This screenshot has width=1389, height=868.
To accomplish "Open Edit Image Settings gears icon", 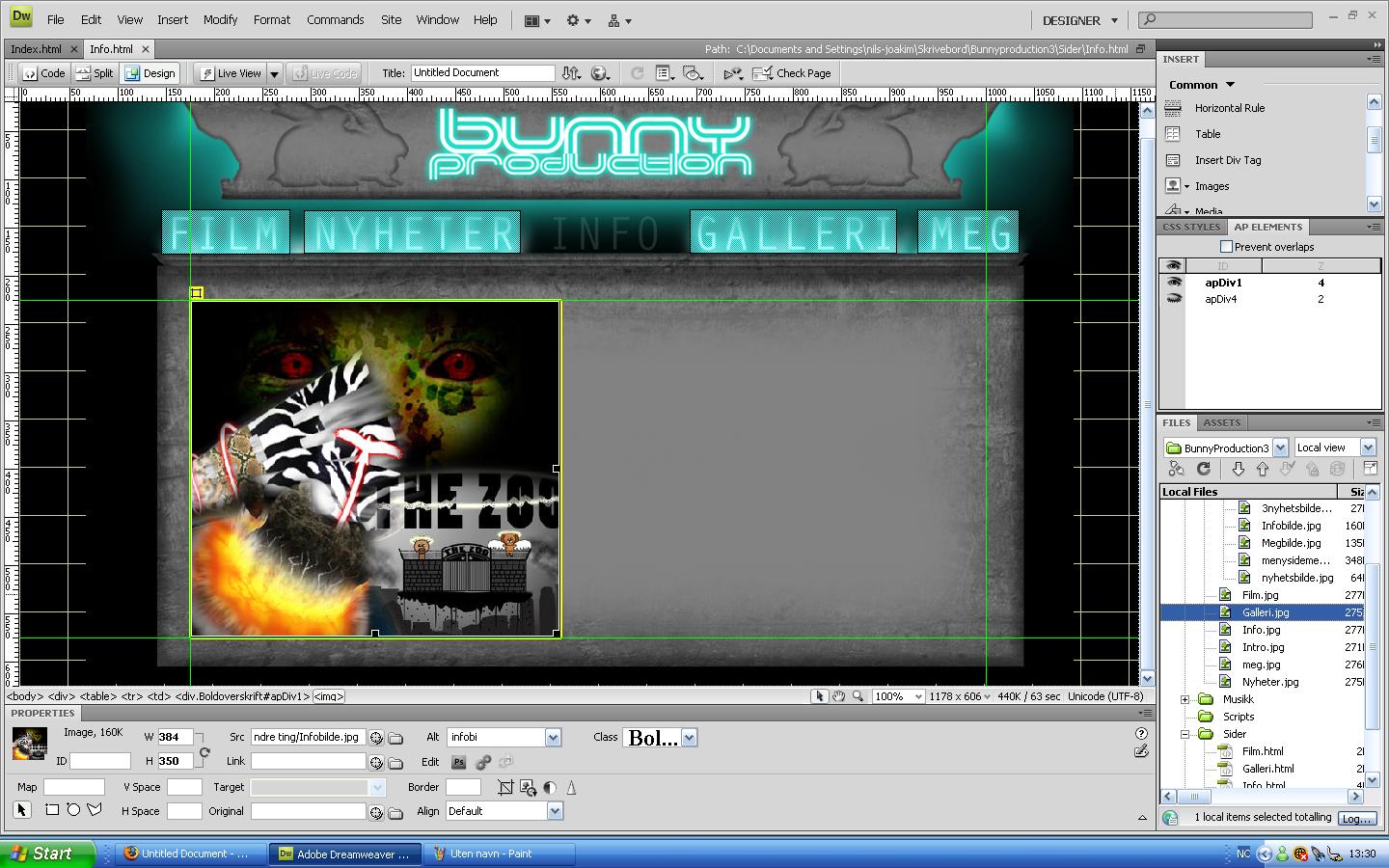I will point(482,762).
